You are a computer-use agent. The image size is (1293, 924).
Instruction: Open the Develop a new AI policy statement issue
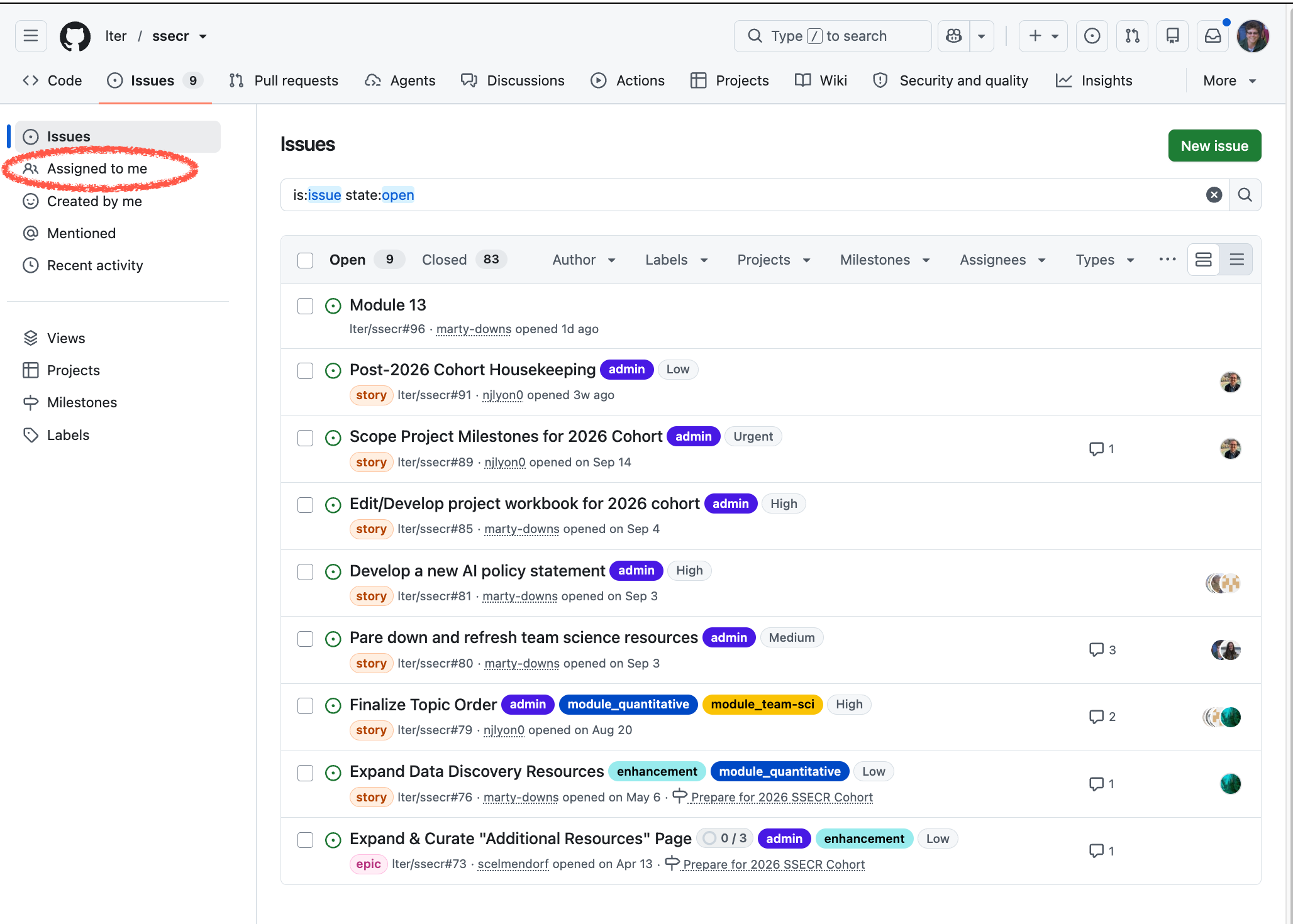[477, 571]
